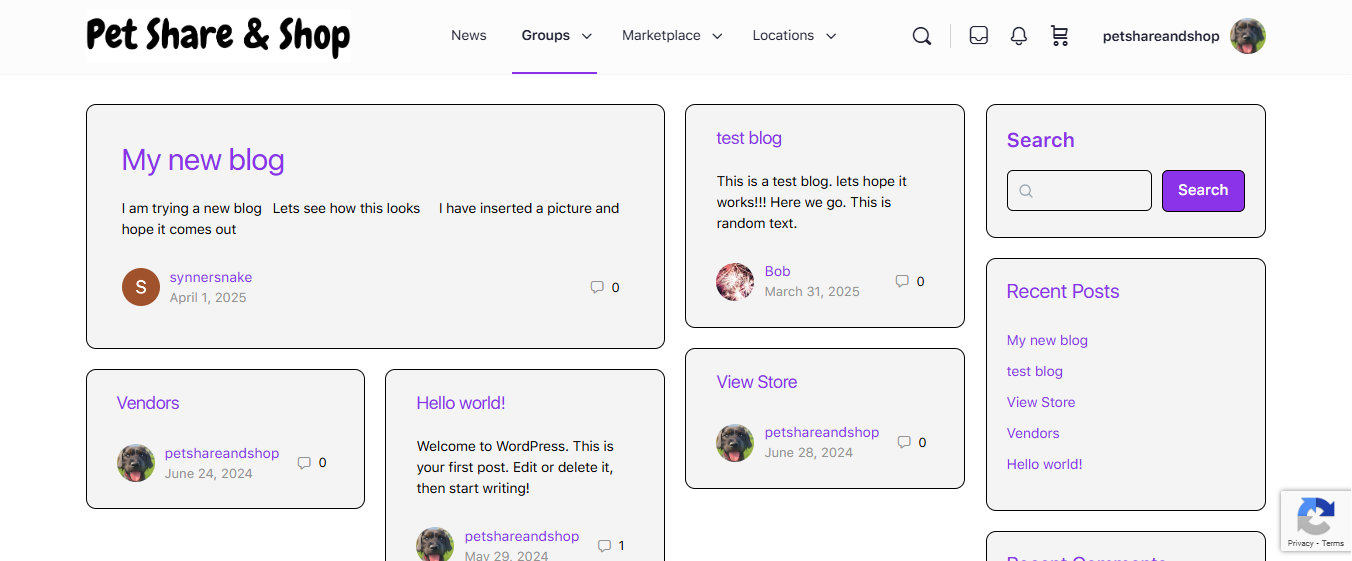Click the Pet Share & Shop logo
Image resolution: width=1352 pixels, height=561 pixels.
tap(218, 36)
